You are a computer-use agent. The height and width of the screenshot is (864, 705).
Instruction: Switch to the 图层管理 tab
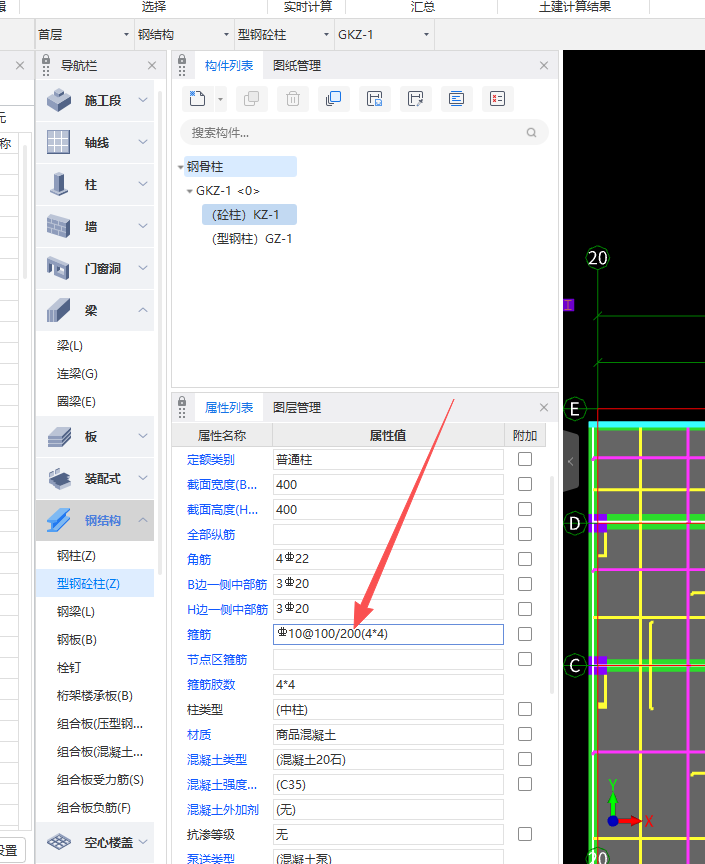pos(297,408)
